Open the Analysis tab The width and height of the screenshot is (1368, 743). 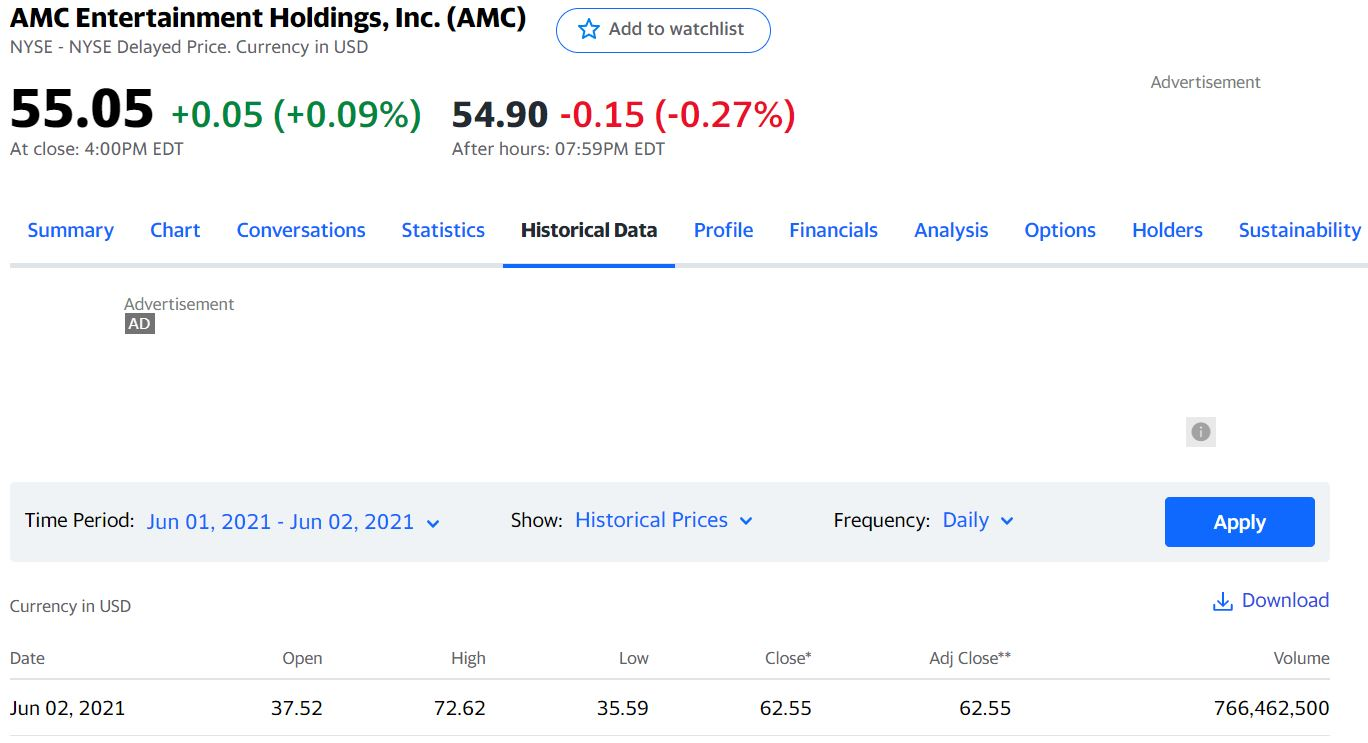[x=951, y=230]
